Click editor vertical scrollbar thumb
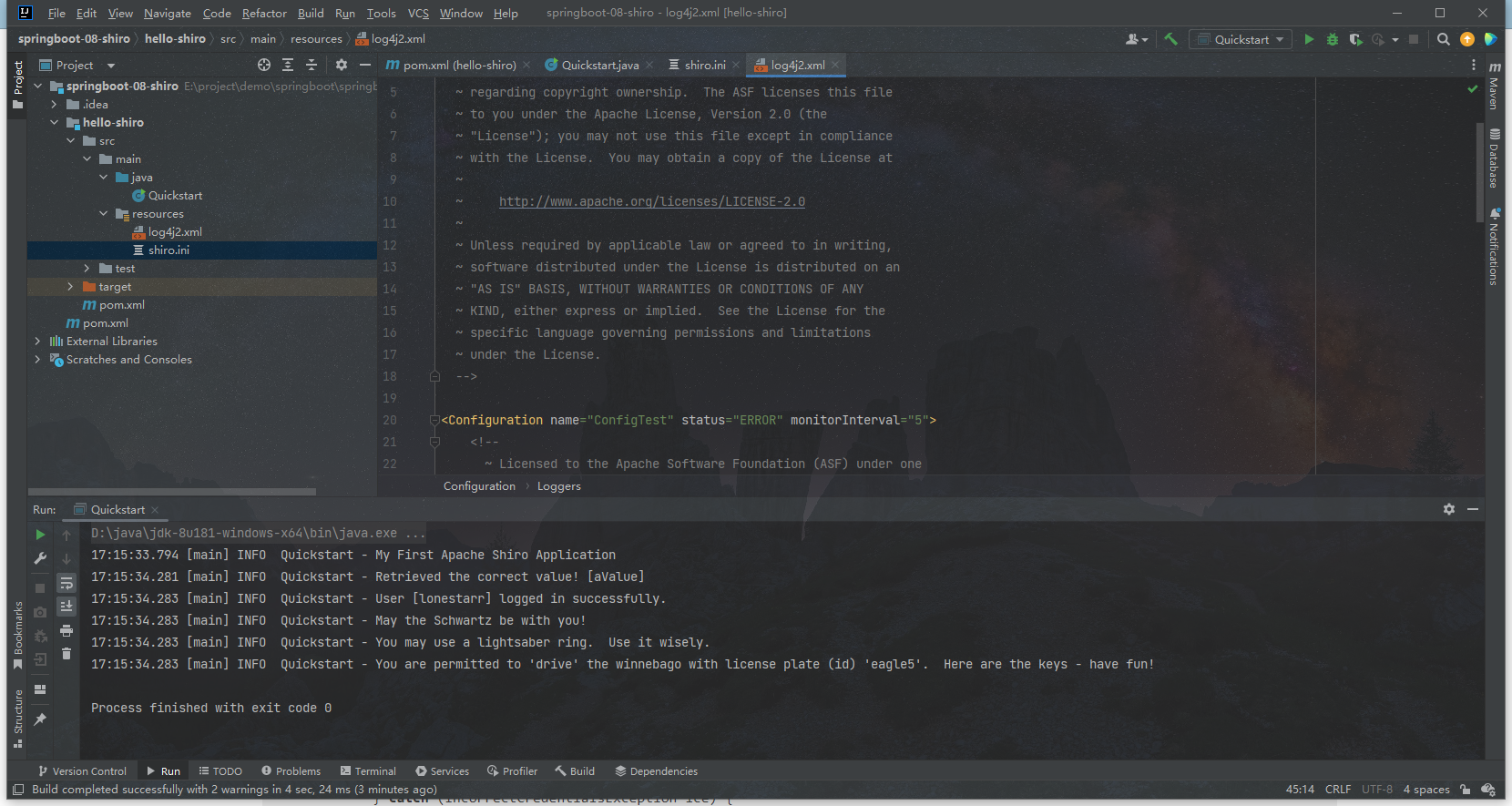The image size is (1512, 806). (x=1480, y=171)
